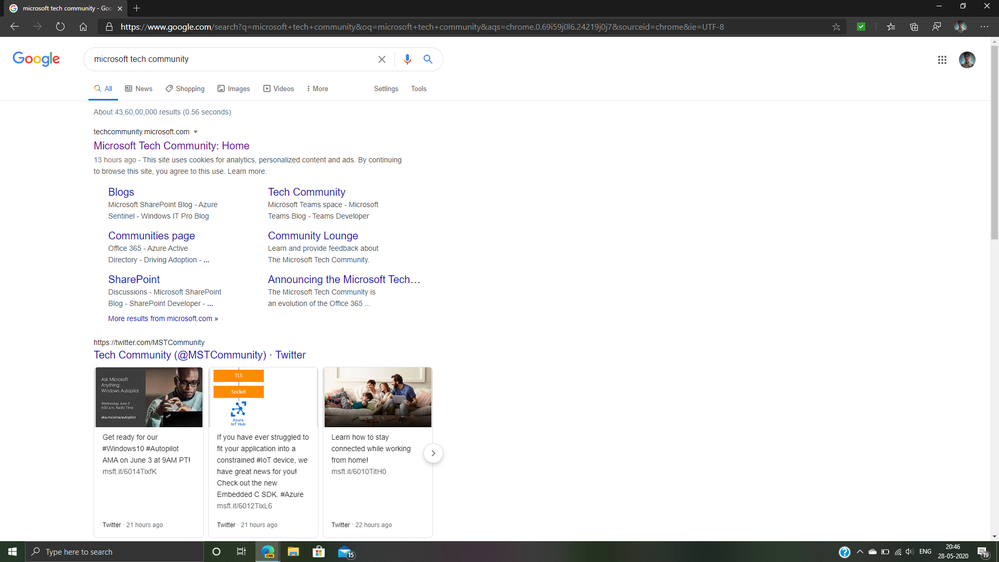Open the ENG language indicator
999x562 pixels.
(925, 552)
